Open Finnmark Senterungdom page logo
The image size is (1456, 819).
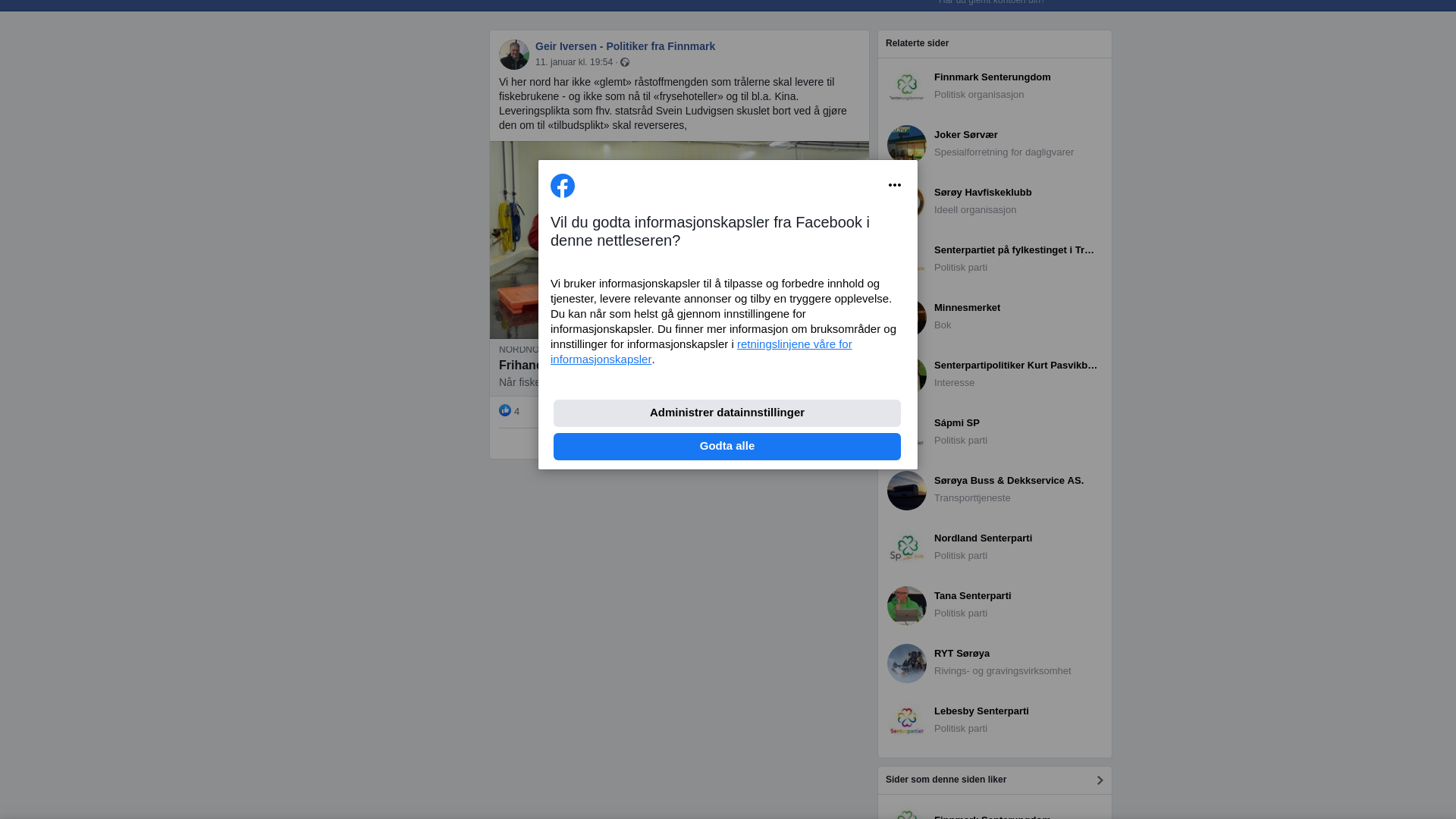pyautogui.click(x=907, y=86)
